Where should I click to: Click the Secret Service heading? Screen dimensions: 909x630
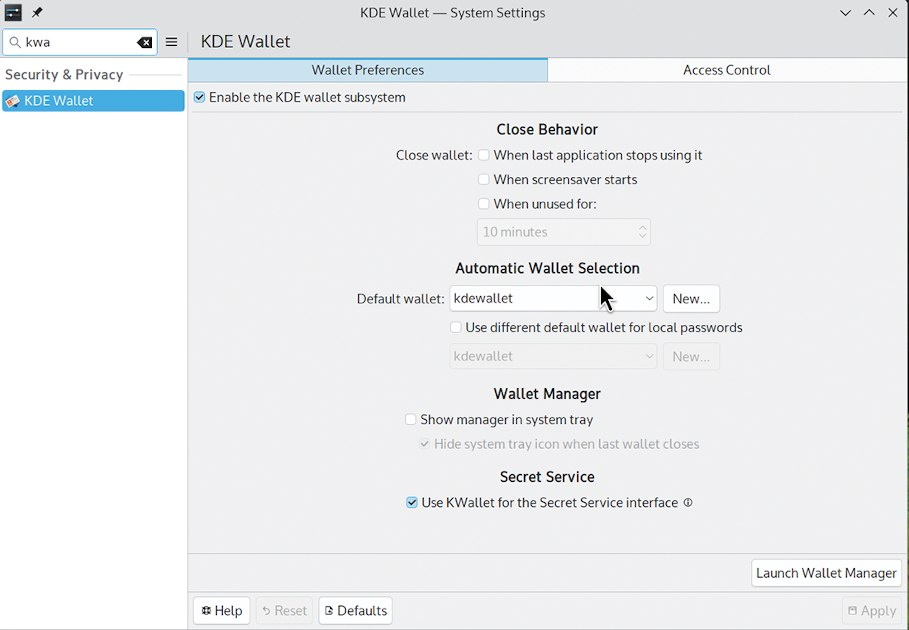pos(547,477)
